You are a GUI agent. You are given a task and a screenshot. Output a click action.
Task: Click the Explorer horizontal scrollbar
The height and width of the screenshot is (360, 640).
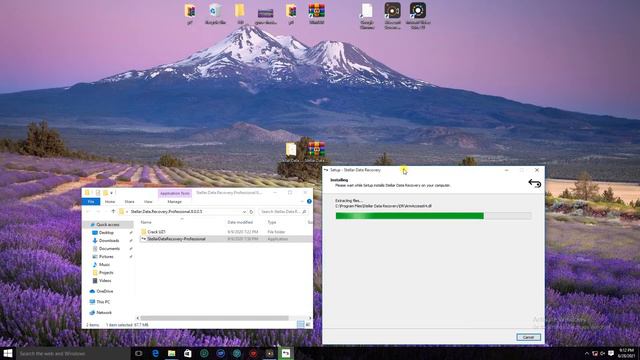[x=215, y=318]
